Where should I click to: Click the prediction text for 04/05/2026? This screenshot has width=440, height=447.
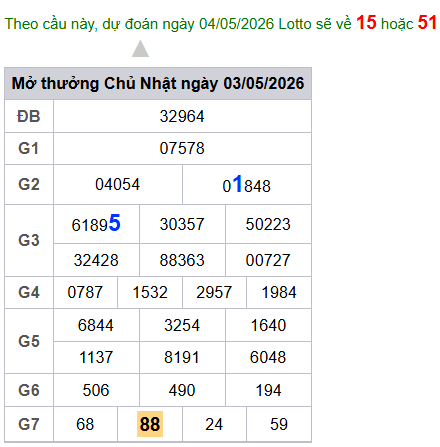[220, 23]
